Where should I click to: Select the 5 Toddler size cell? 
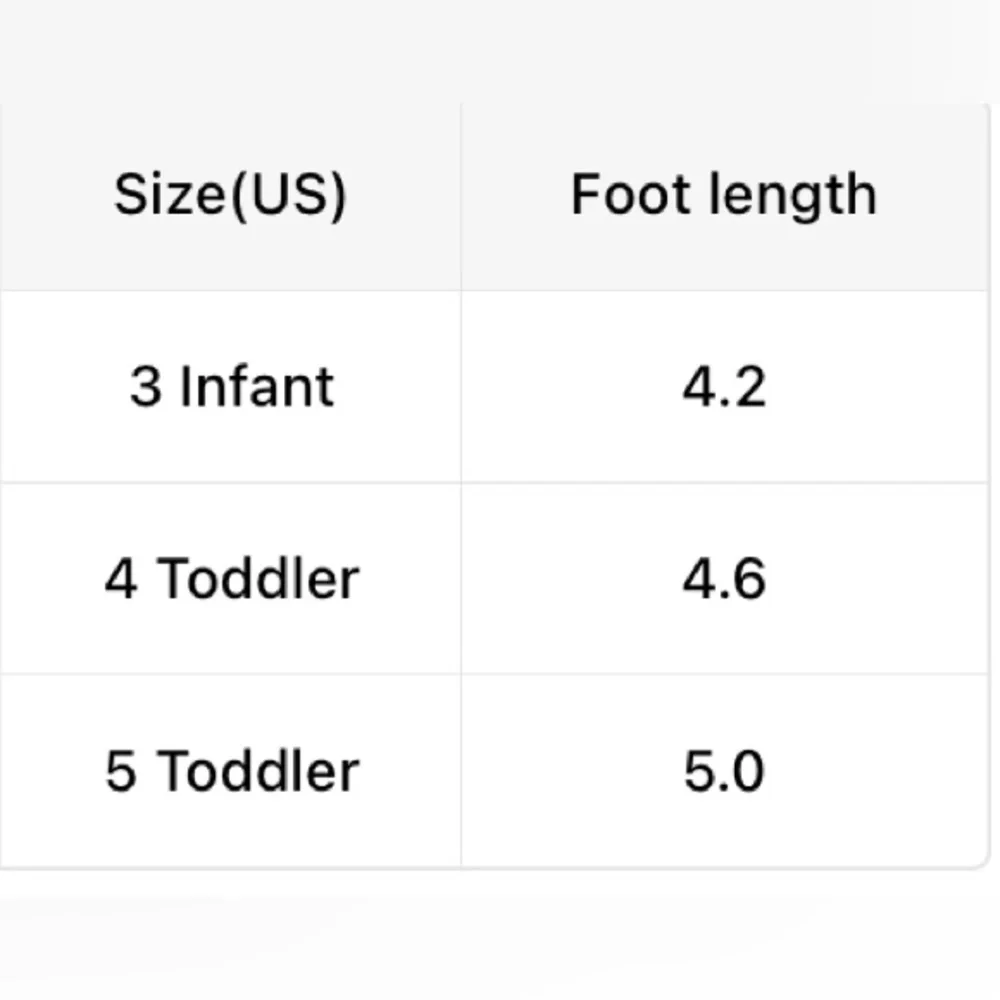(x=230, y=771)
